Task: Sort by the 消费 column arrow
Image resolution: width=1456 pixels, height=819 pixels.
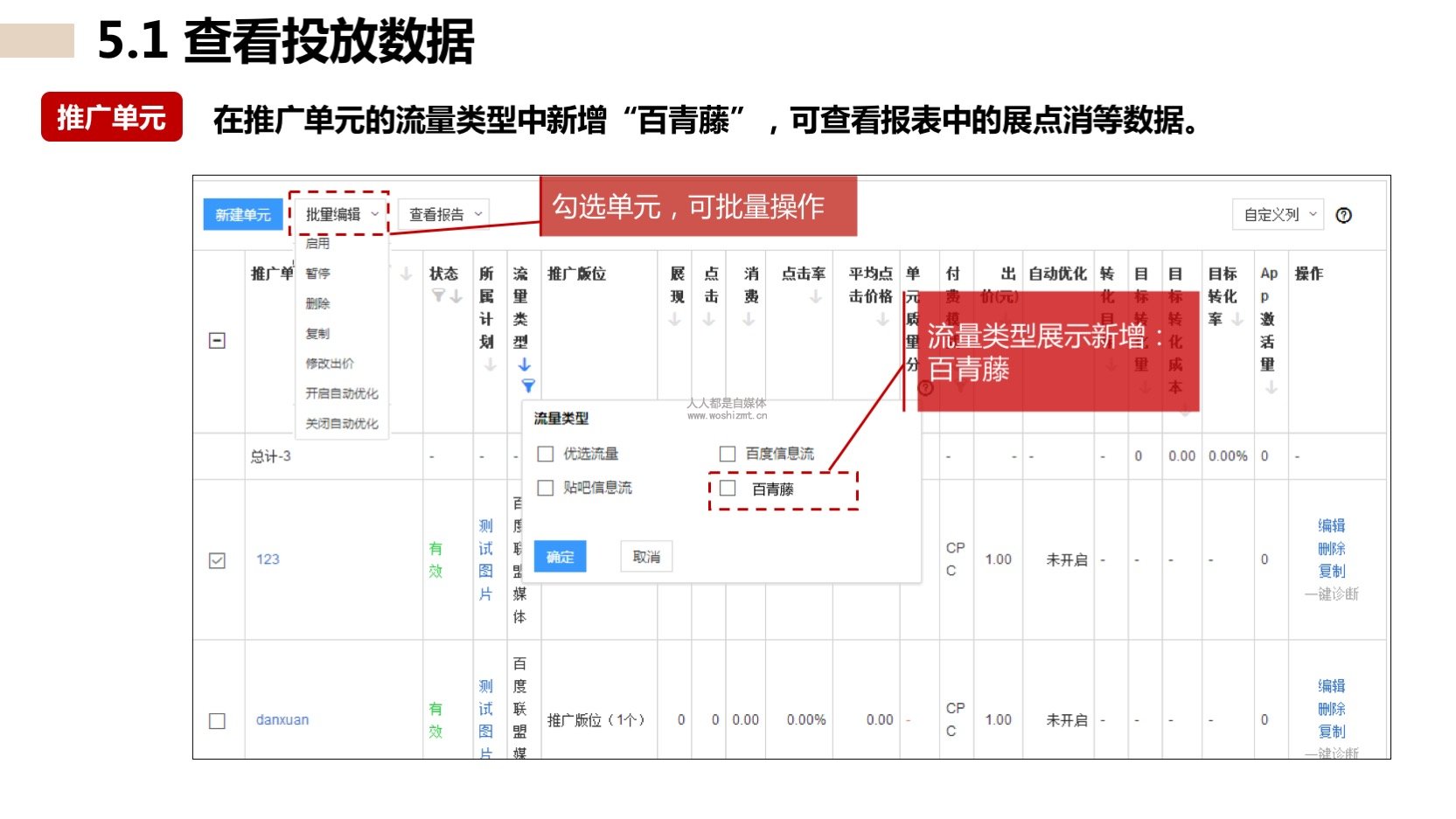Action: (x=749, y=319)
